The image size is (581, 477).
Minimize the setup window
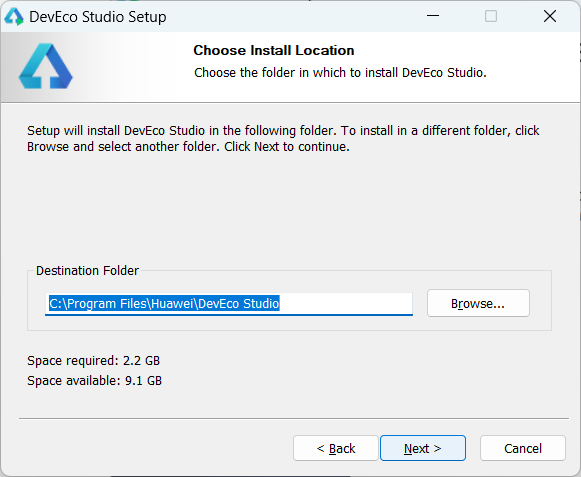pos(432,16)
